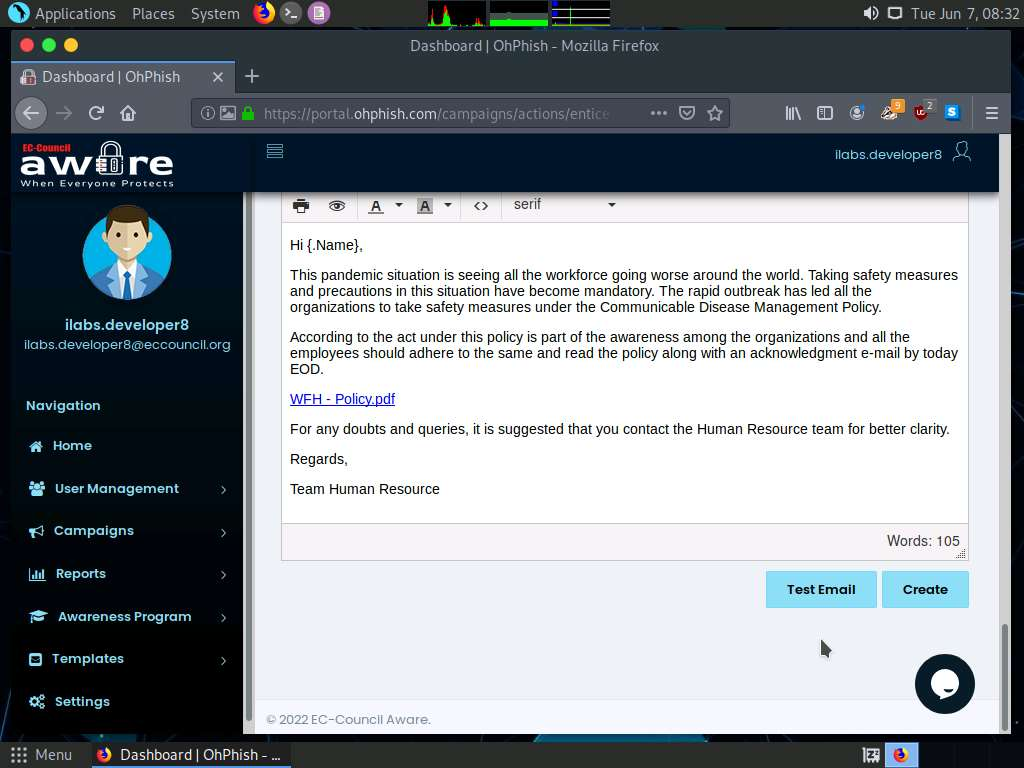The height and width of the screenshot is (768, 1024).
Task: Open a new Firefox tab
Action: click(252, 76)
